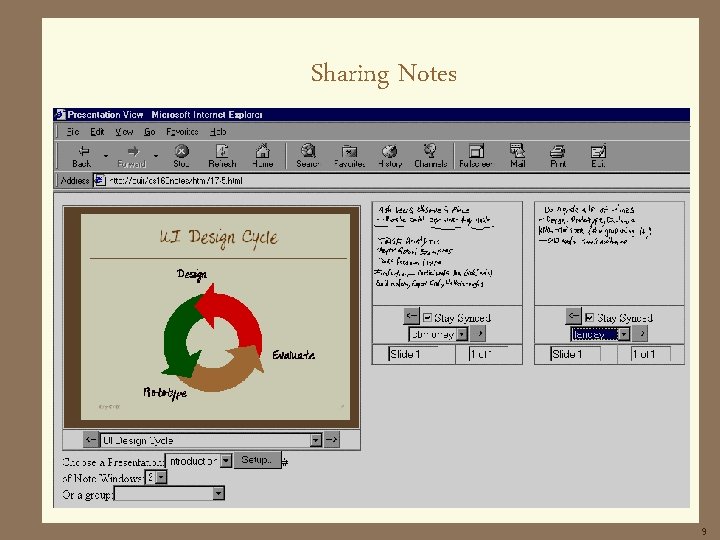Screen dimensions: 720x540
Task: Click the second handwritten notes panel
Action: click(609, 253)
